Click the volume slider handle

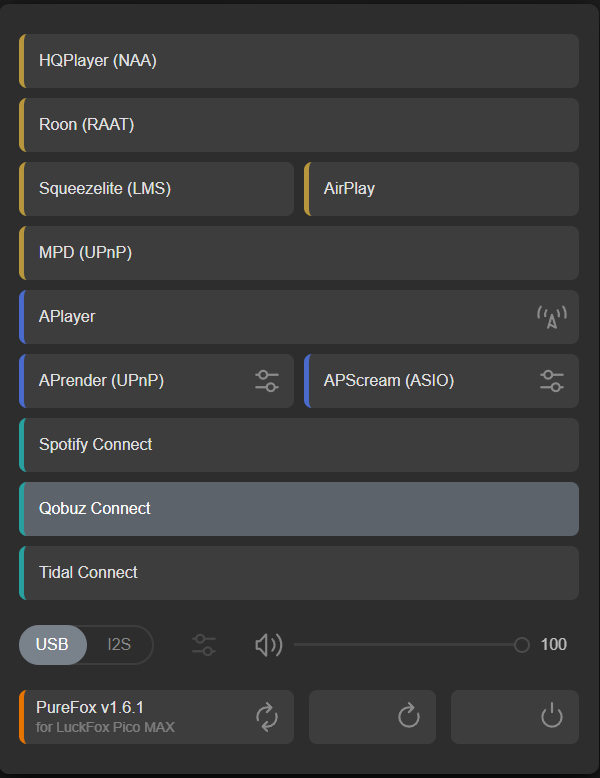(521, 645)
